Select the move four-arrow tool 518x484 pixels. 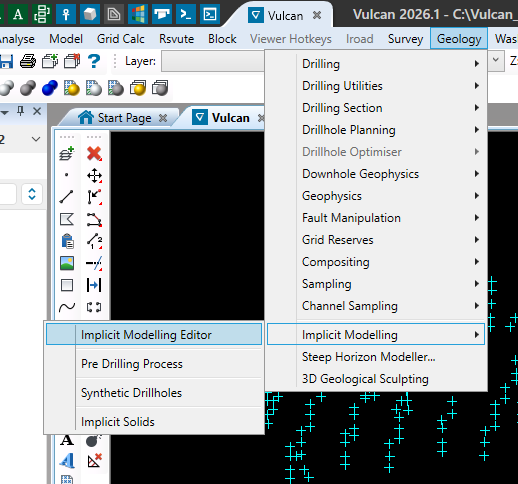pos(94,175)
